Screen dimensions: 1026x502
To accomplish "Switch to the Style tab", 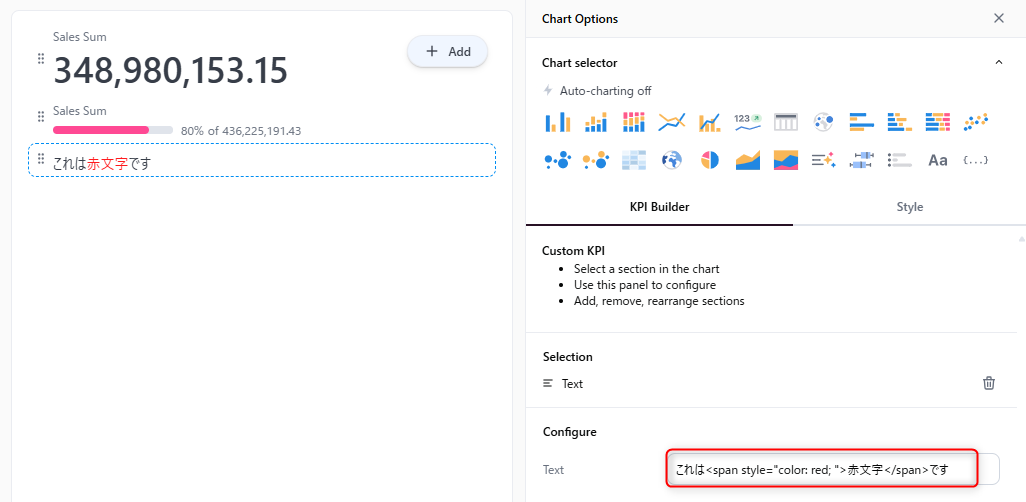I will (909, 207).
